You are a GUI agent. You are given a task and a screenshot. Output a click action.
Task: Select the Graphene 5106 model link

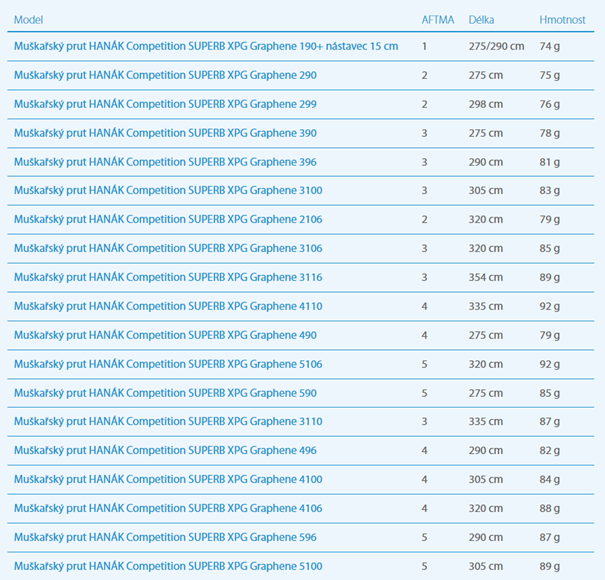point(168,365)
